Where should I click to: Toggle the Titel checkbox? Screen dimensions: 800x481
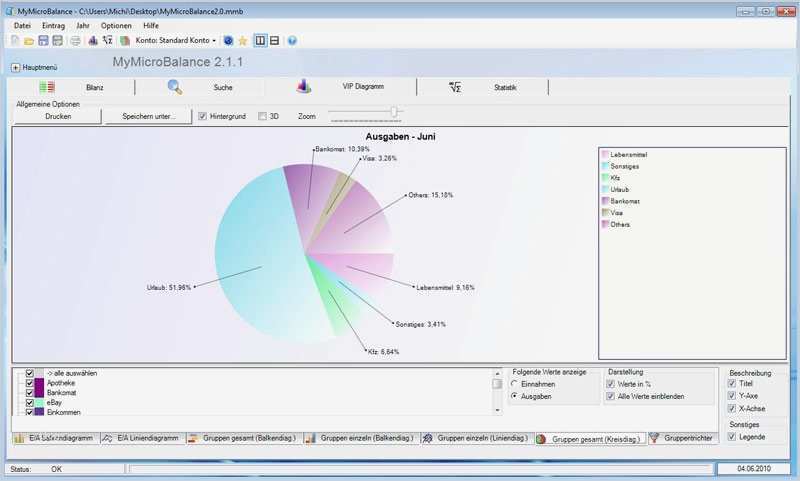pos(732,384)
